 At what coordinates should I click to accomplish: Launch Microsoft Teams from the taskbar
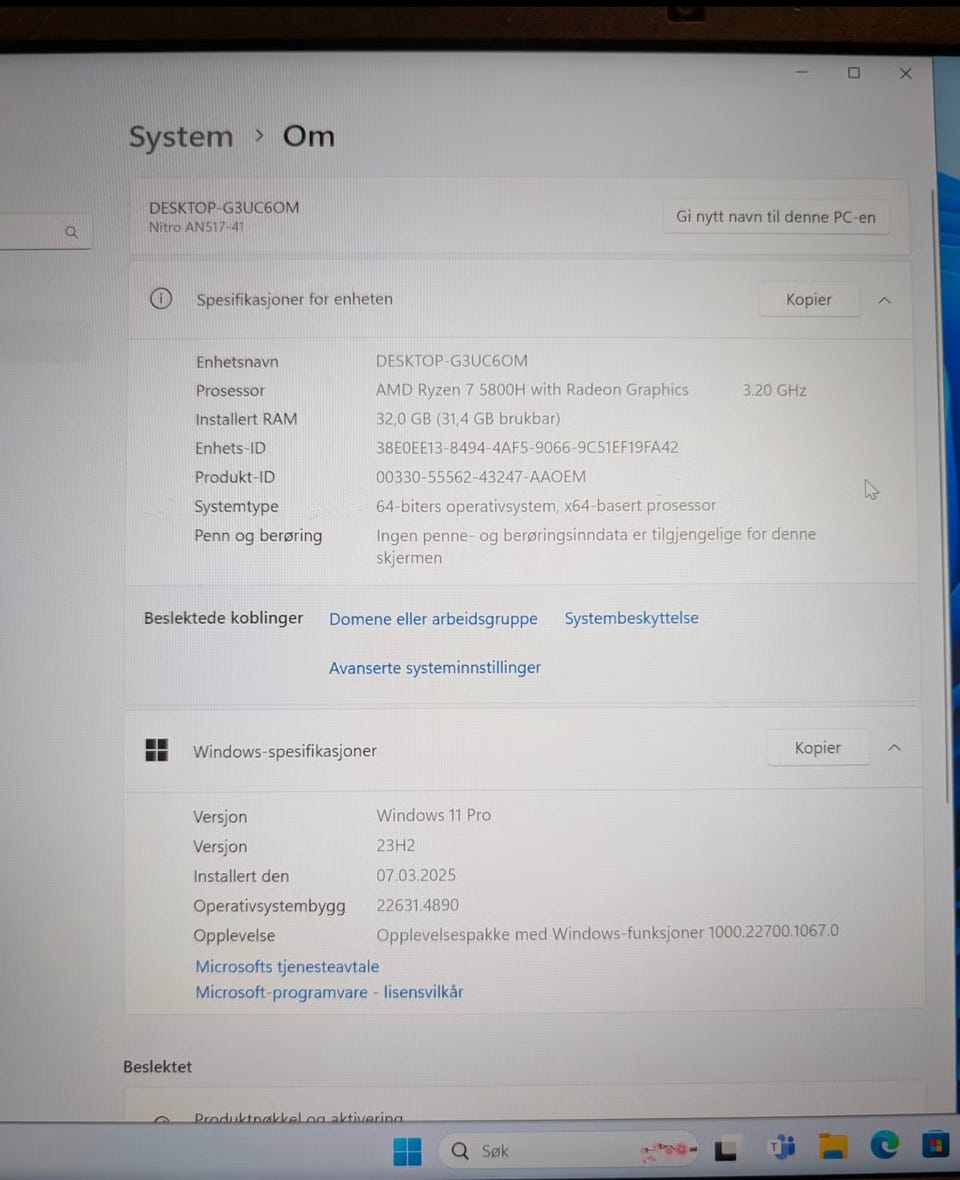(782, 1147)
